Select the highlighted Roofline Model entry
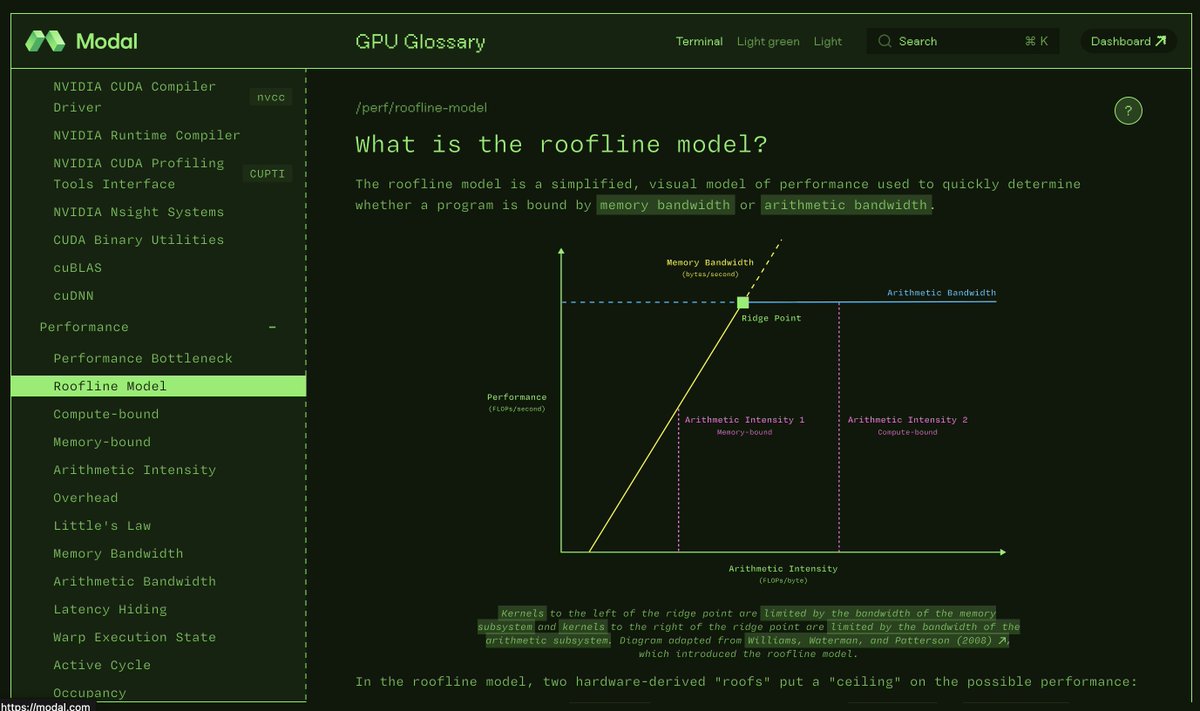This screenshot has width=1200, height=711. pyautogui.click(x=158, y=386)
